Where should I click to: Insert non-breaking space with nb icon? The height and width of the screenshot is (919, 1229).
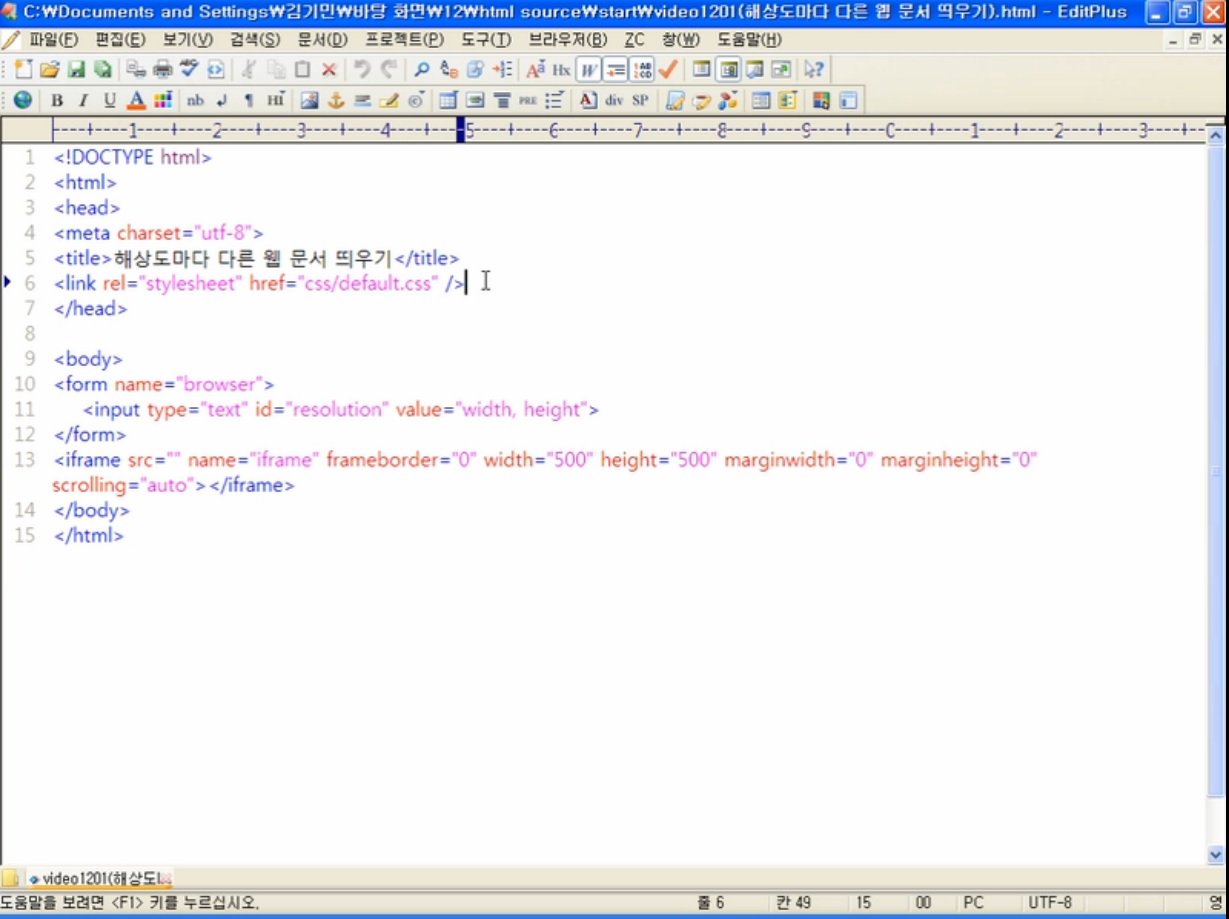[x=195, y=100]
